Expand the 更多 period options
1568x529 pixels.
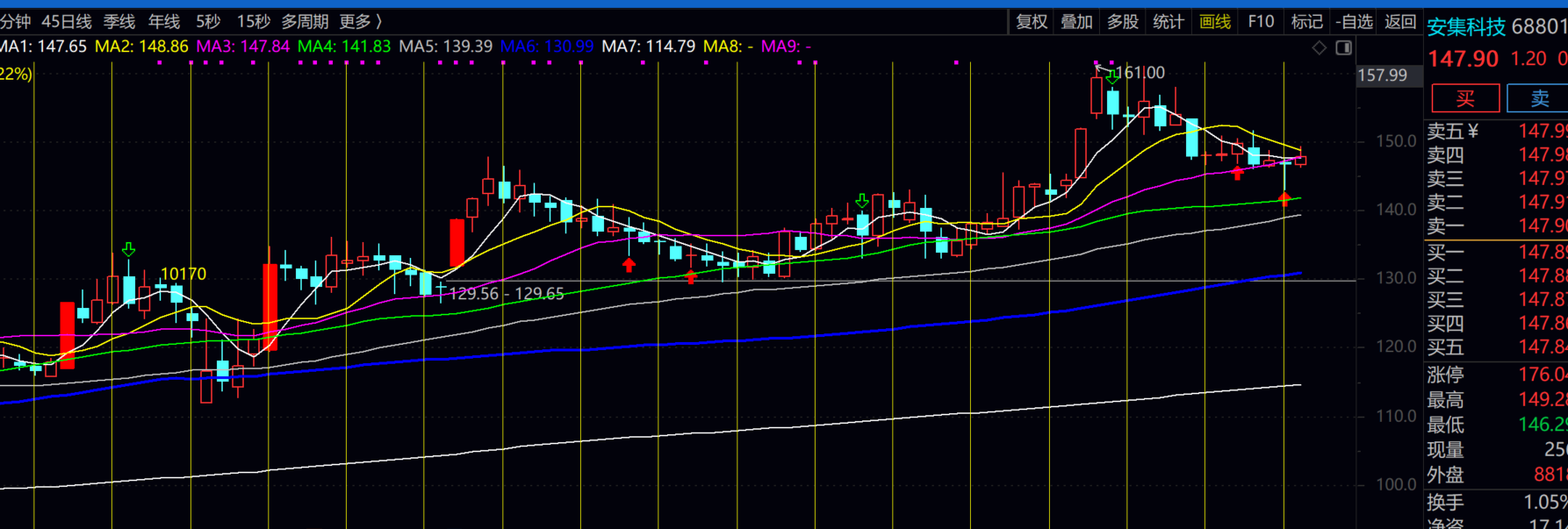(360, 21)
